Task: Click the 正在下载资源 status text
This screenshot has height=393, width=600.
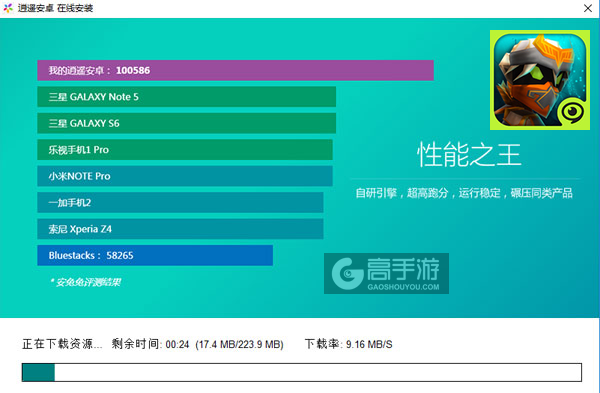Action: [x=62, y=344]
